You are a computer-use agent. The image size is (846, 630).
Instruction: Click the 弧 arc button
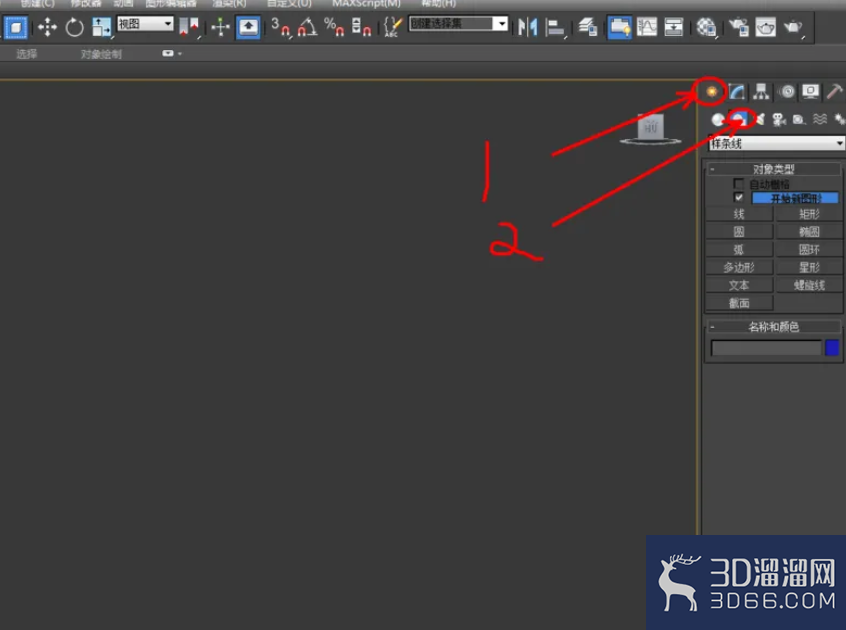pyautogui.click(x=739, y=250)
